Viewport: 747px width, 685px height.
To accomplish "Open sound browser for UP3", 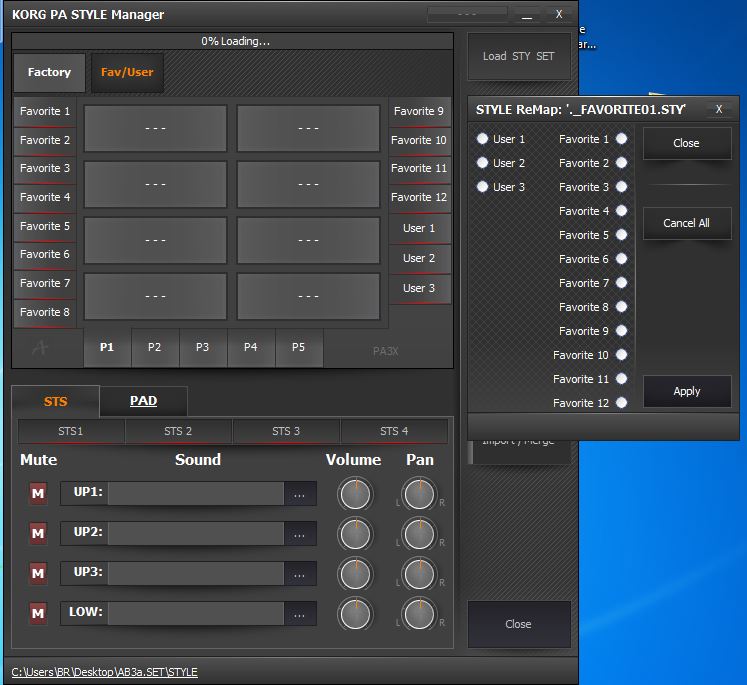I will click(300, 574).
